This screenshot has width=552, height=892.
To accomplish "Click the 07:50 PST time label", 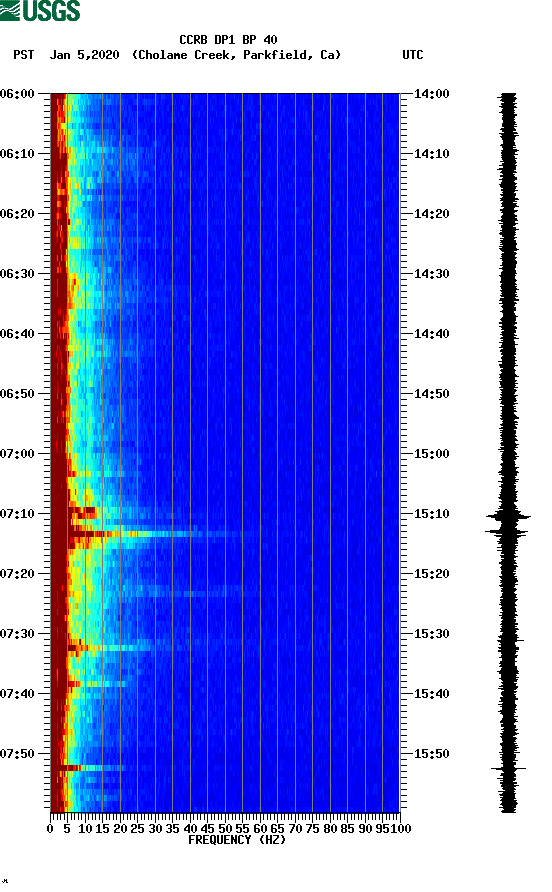I will [18, 754].
